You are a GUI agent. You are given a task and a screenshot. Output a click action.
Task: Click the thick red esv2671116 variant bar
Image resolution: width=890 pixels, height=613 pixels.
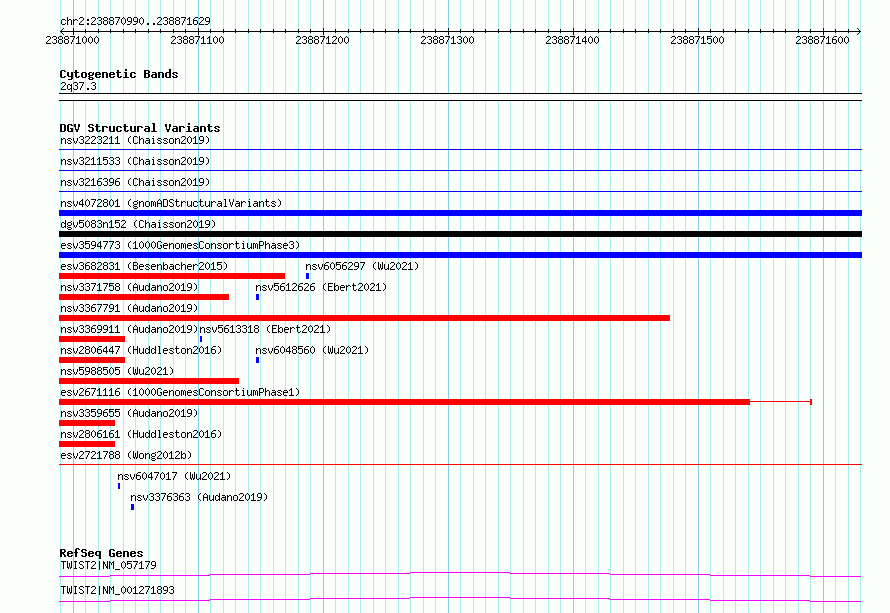coord(404,402)
